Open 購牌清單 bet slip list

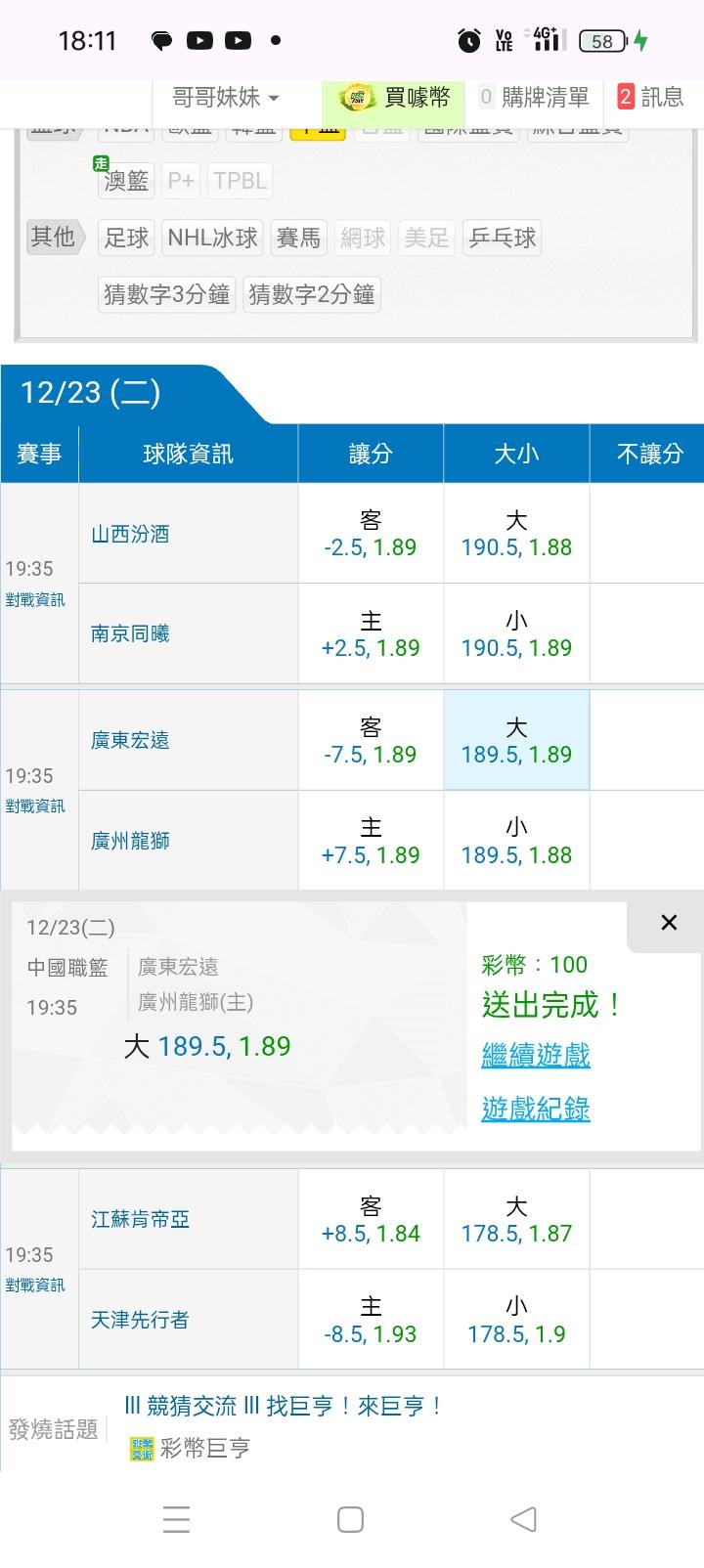(535, 98)
